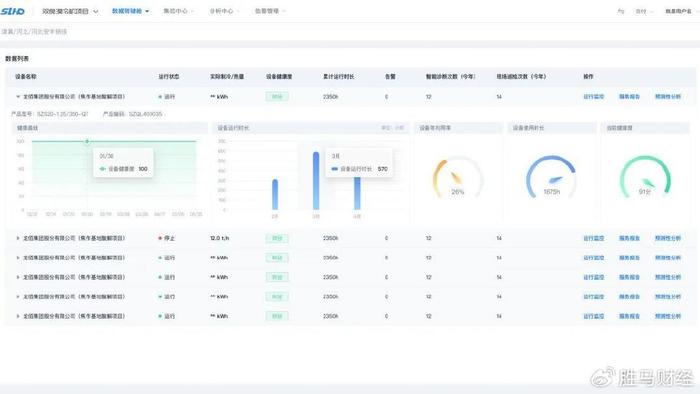Open the last action link in the stopped row
Viewport: 700px width, 394px height.
[668, 238]
